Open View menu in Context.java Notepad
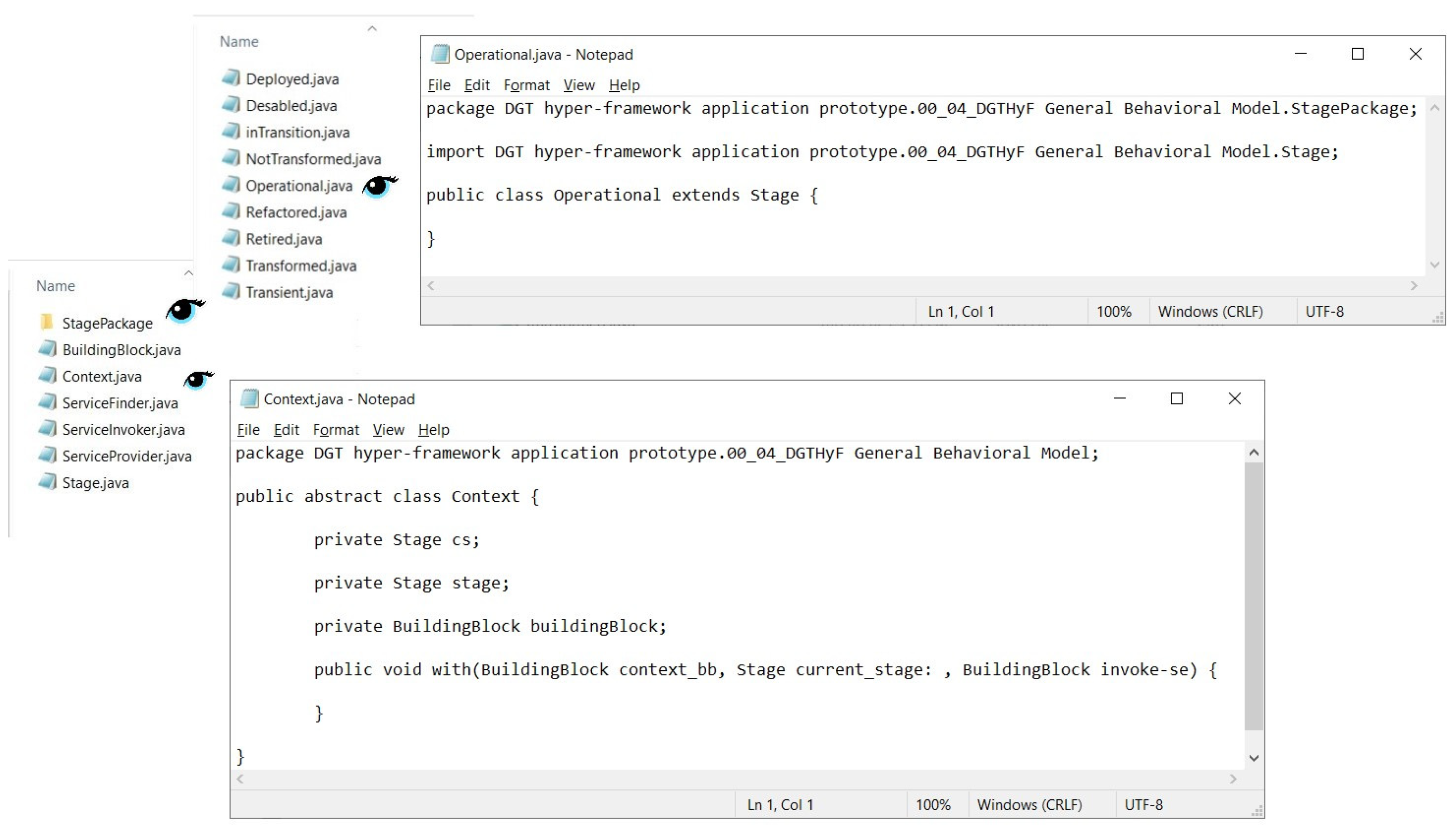The image size is (1456, 832). point(388,430)
